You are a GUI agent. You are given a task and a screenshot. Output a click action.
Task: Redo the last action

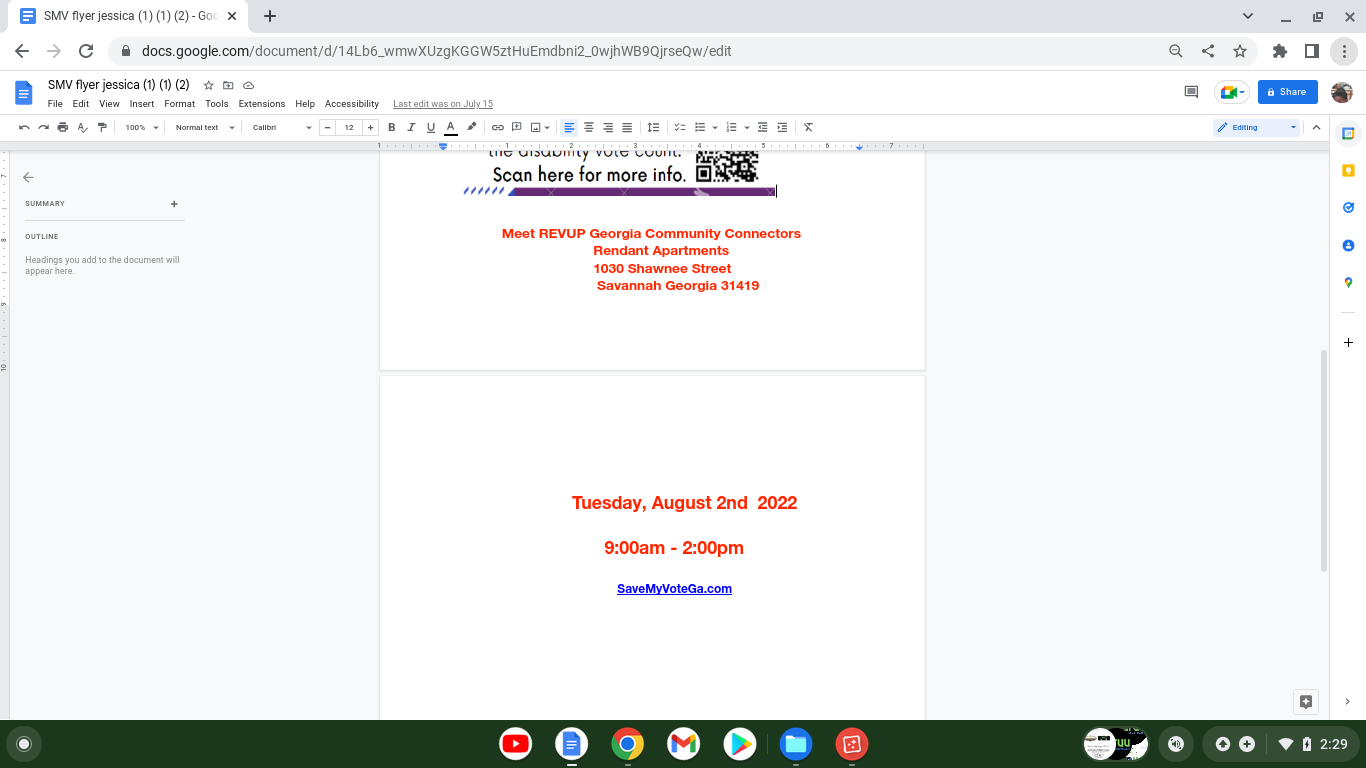pos(43,127)
